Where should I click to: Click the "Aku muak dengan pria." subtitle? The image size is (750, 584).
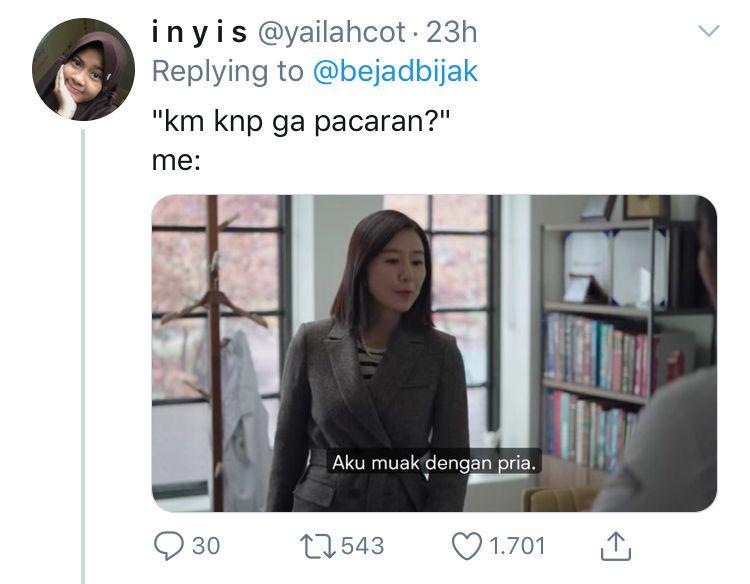pyautogui.click(x=434, y=463)
